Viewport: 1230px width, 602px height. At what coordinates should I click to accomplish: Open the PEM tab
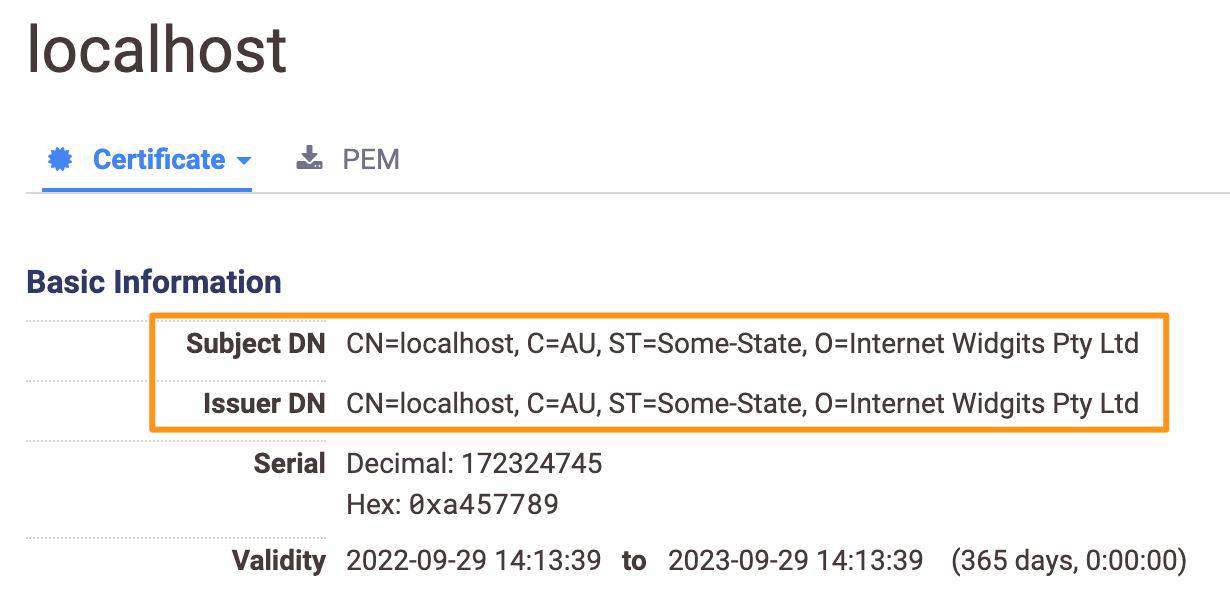click(370, 160)
